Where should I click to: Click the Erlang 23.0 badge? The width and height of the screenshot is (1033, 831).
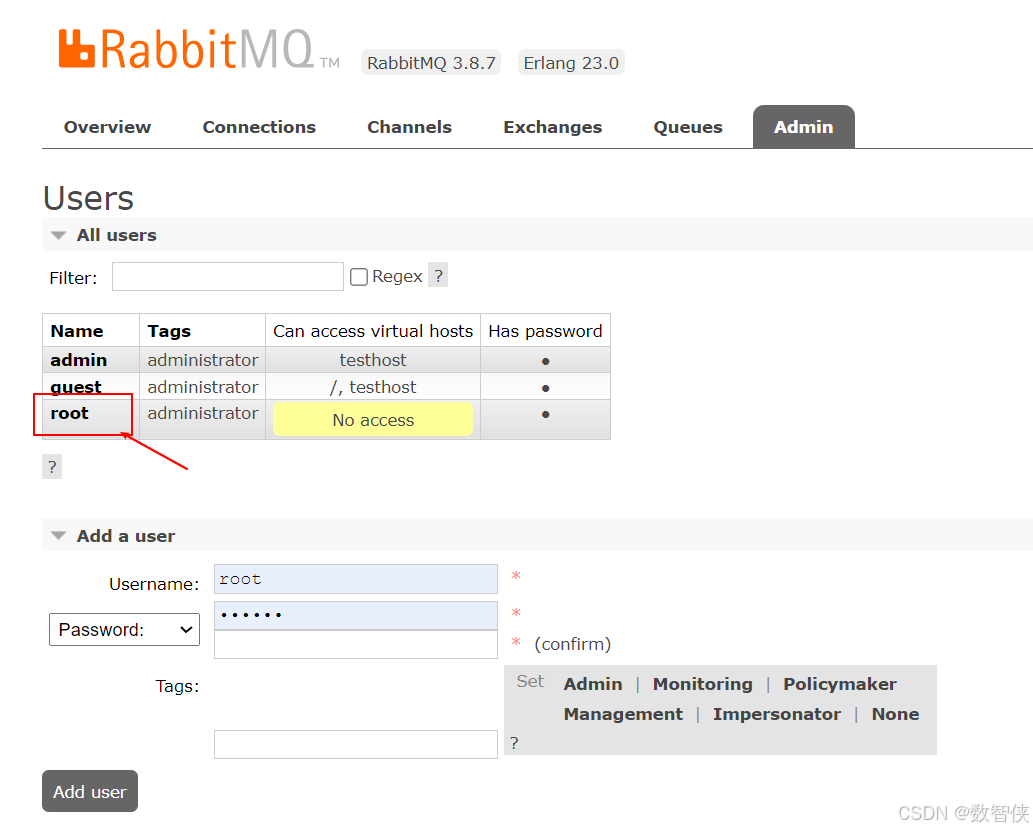571,62
